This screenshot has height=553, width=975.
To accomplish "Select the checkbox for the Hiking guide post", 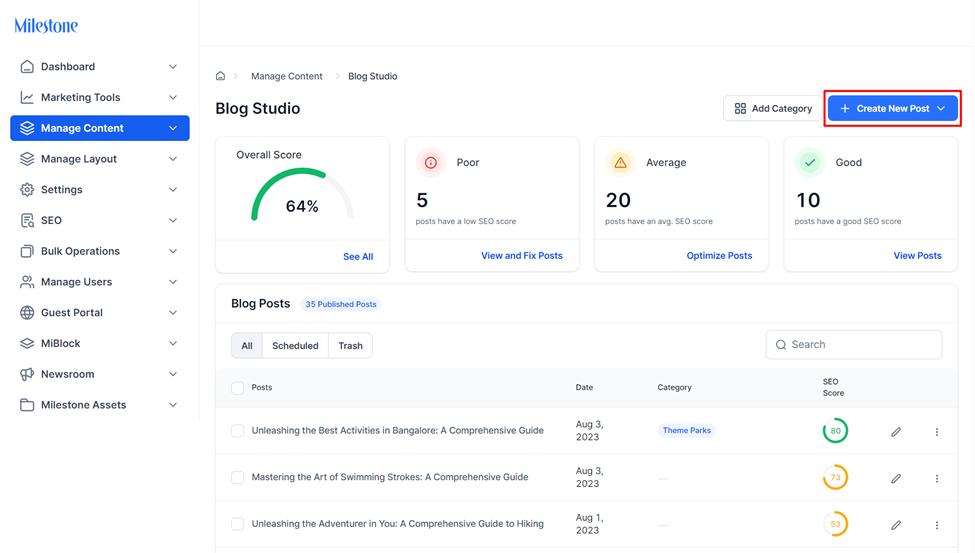I will (x=238, y=524).
